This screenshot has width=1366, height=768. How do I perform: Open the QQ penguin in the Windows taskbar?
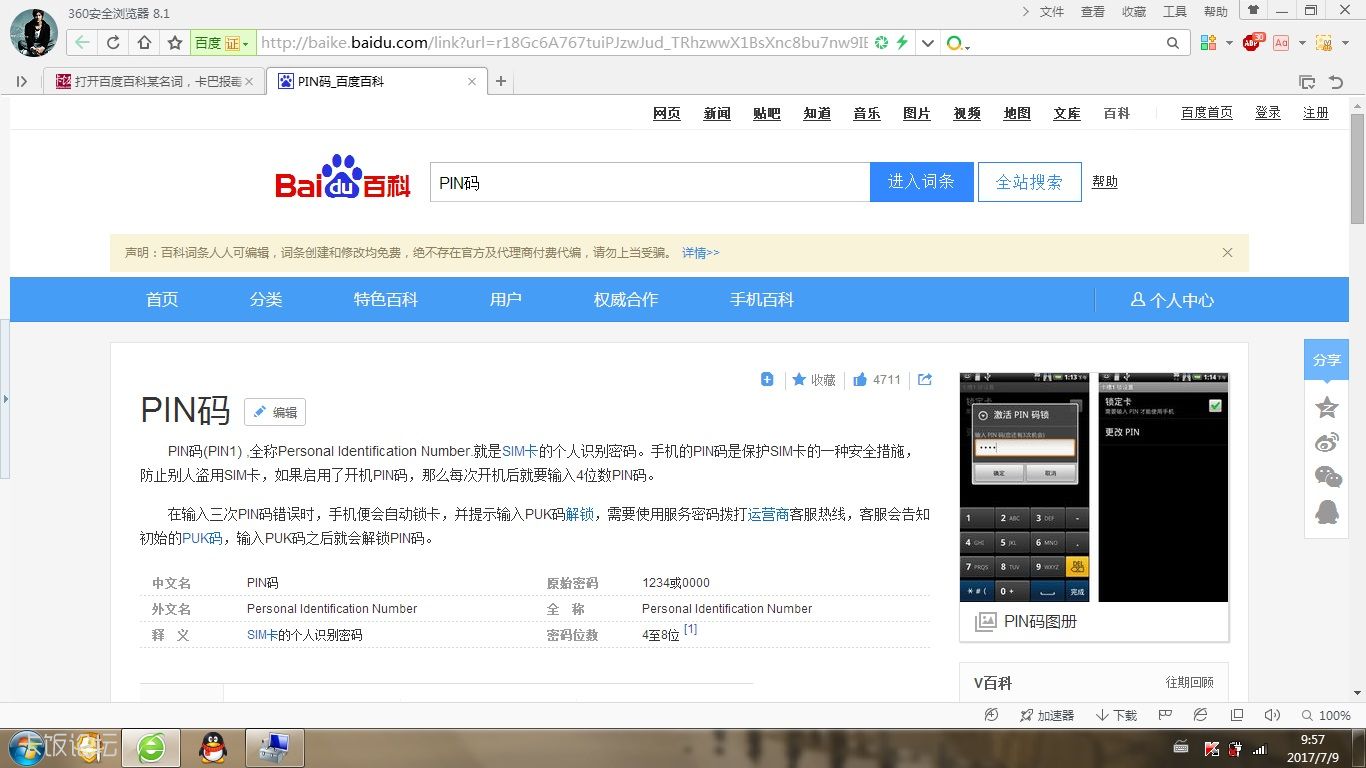212,747
